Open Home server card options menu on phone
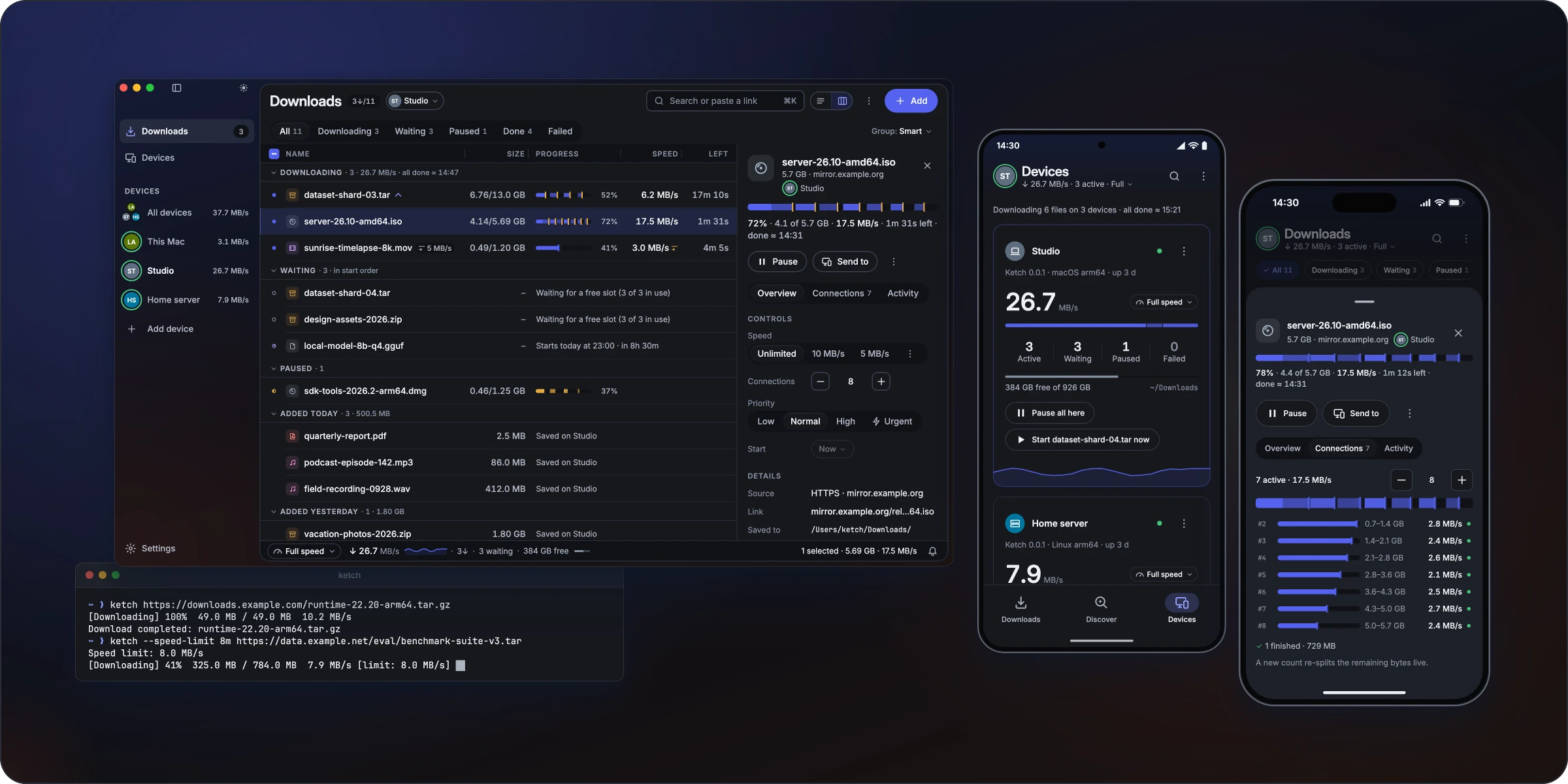1568x784 pixels. point(1183,524)
